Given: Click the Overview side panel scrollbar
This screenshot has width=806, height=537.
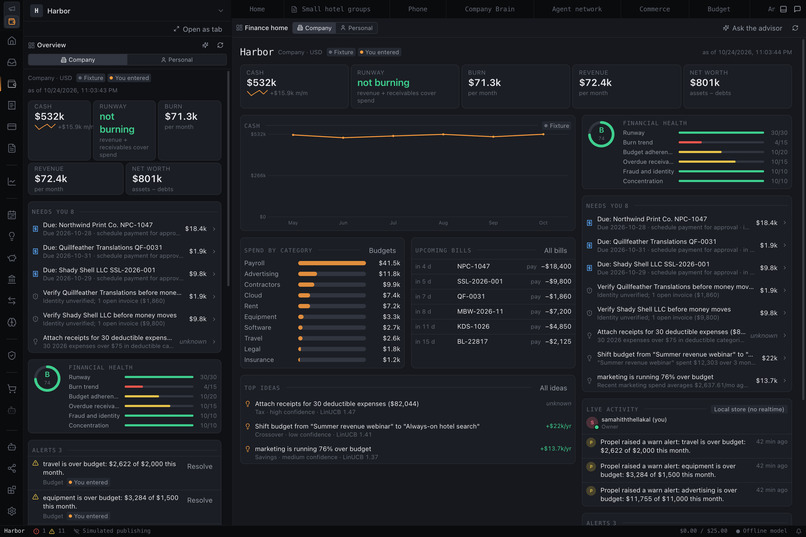Looking at the screenshot, I should [x=229, y=177].
